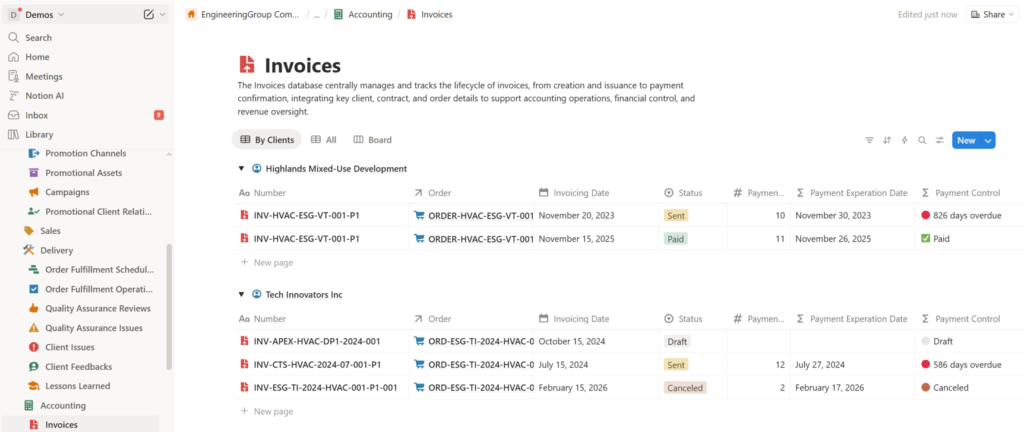Open Meetings in the sidebar
The image size is (1024, 432).
click(44, 76)
